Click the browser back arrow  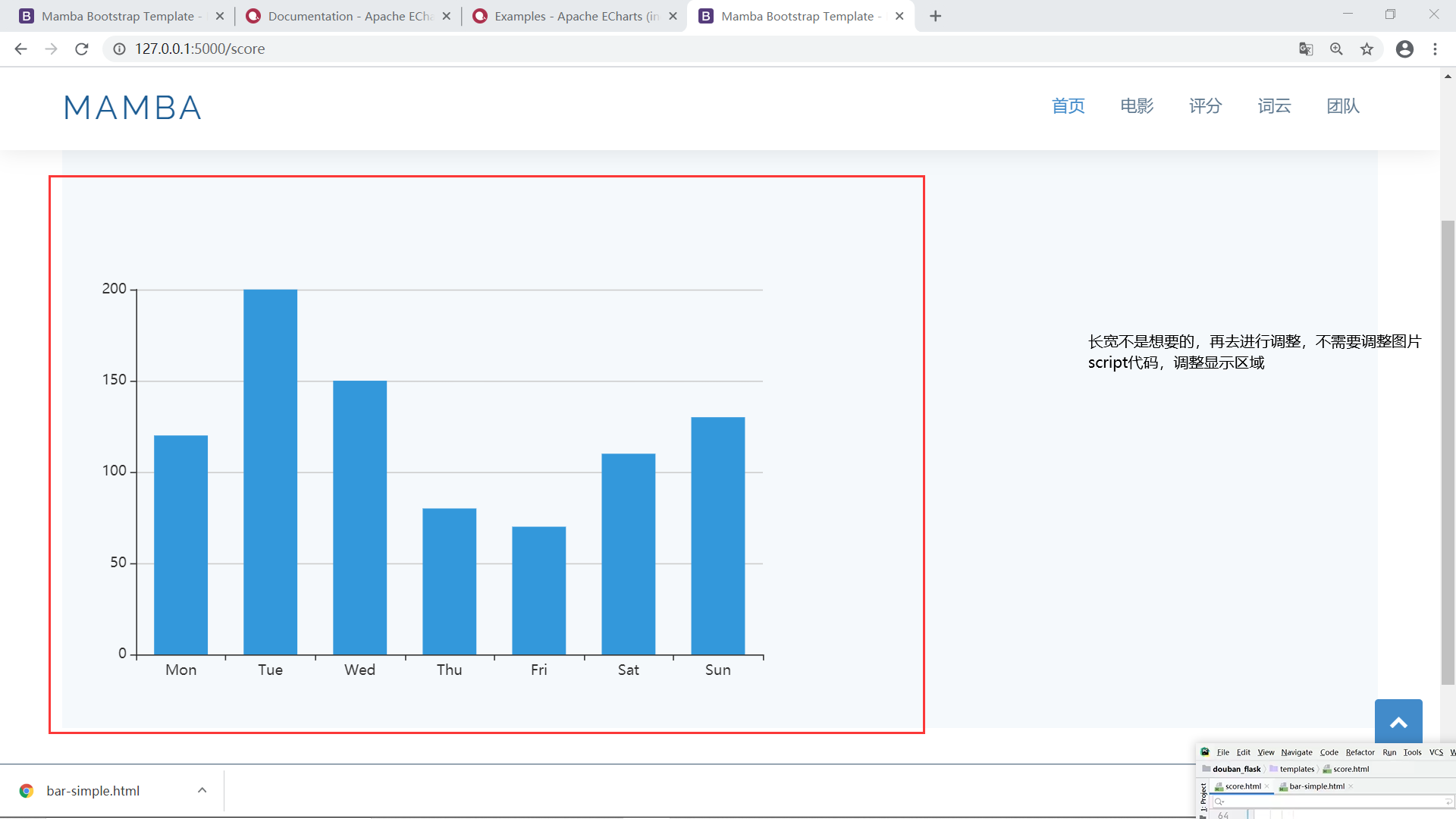click(20, 49)
